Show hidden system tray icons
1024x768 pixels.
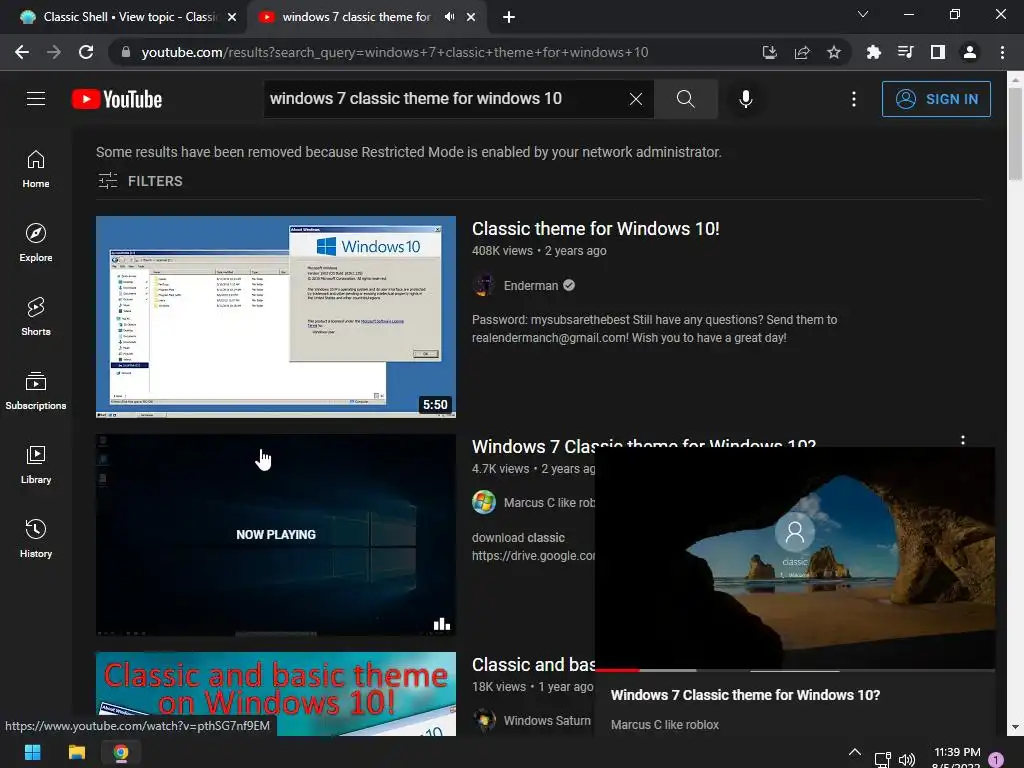click(854, 752)
